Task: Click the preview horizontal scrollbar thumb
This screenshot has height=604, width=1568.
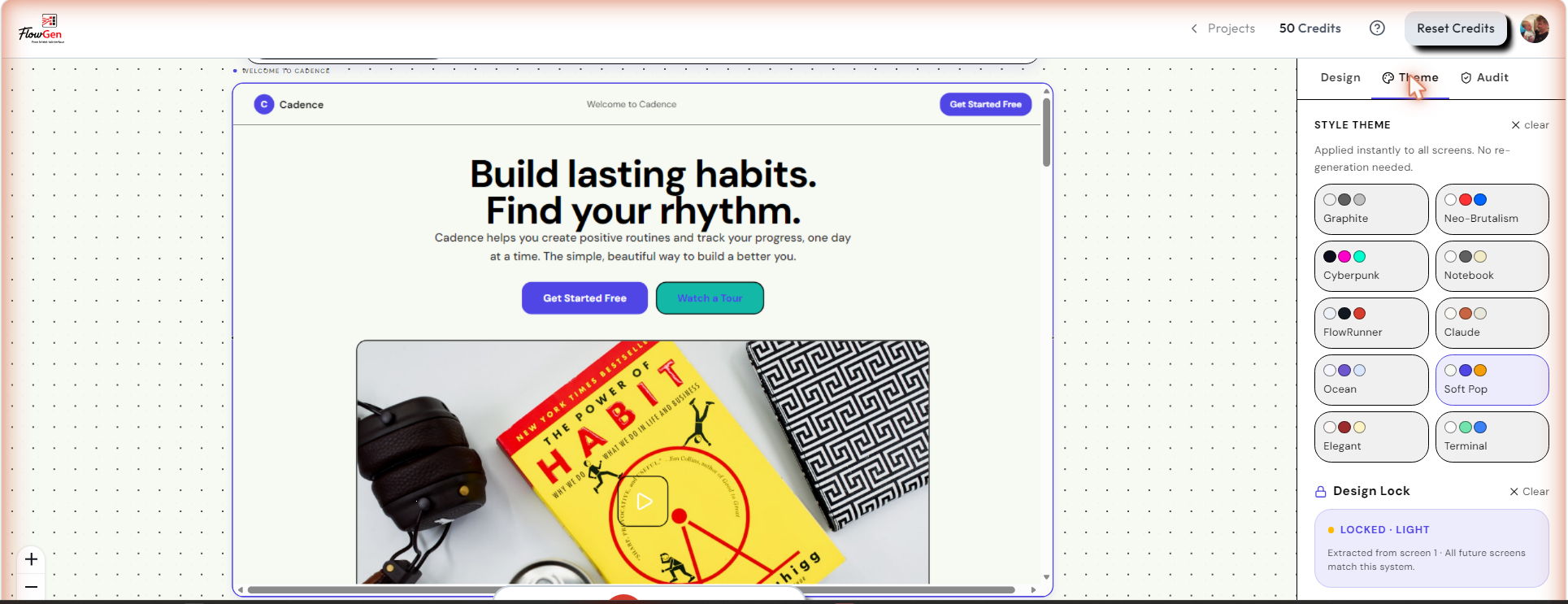Action: pyautogui.click(x=632, y=589)
